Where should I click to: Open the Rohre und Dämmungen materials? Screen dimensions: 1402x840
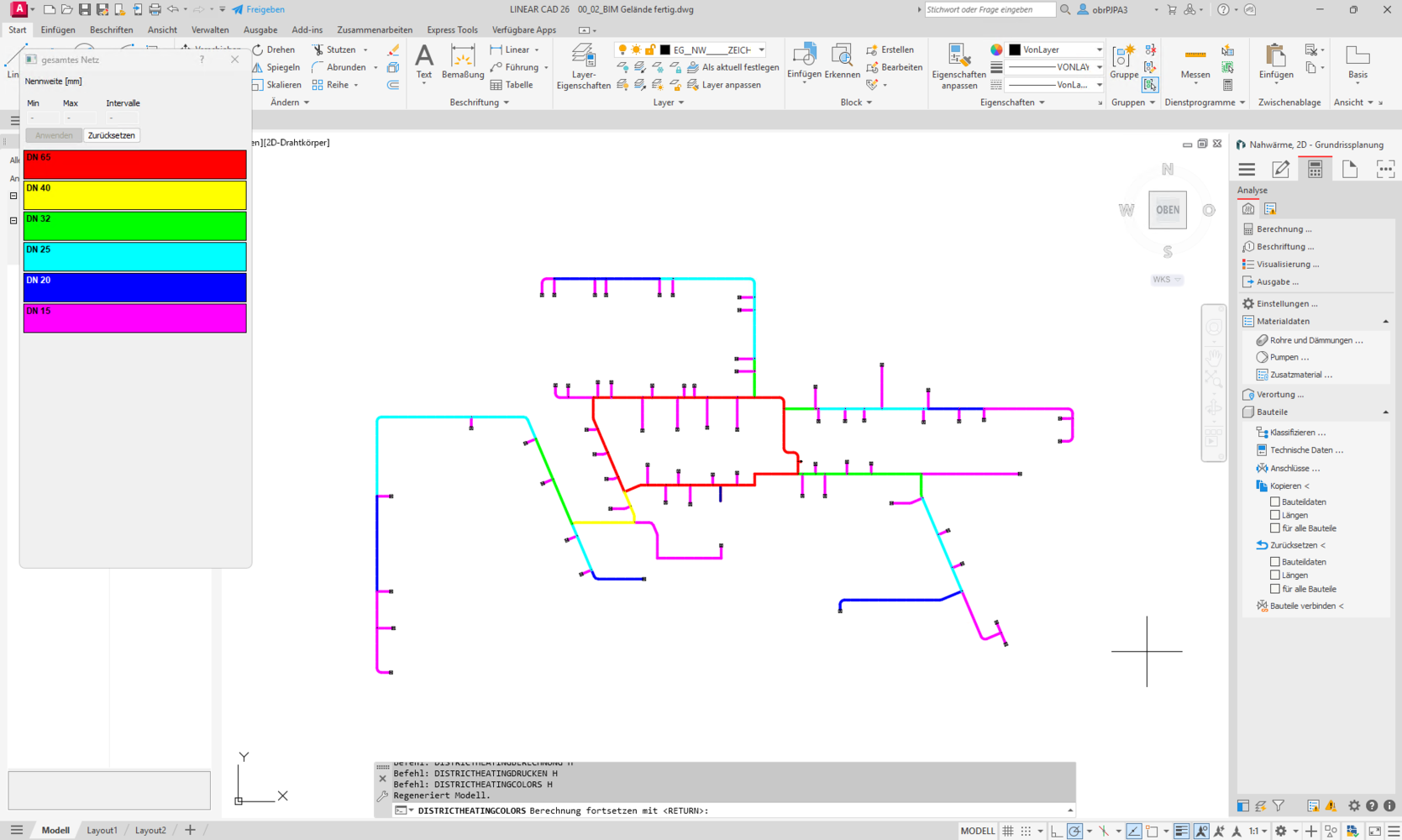coord(1315,340)
